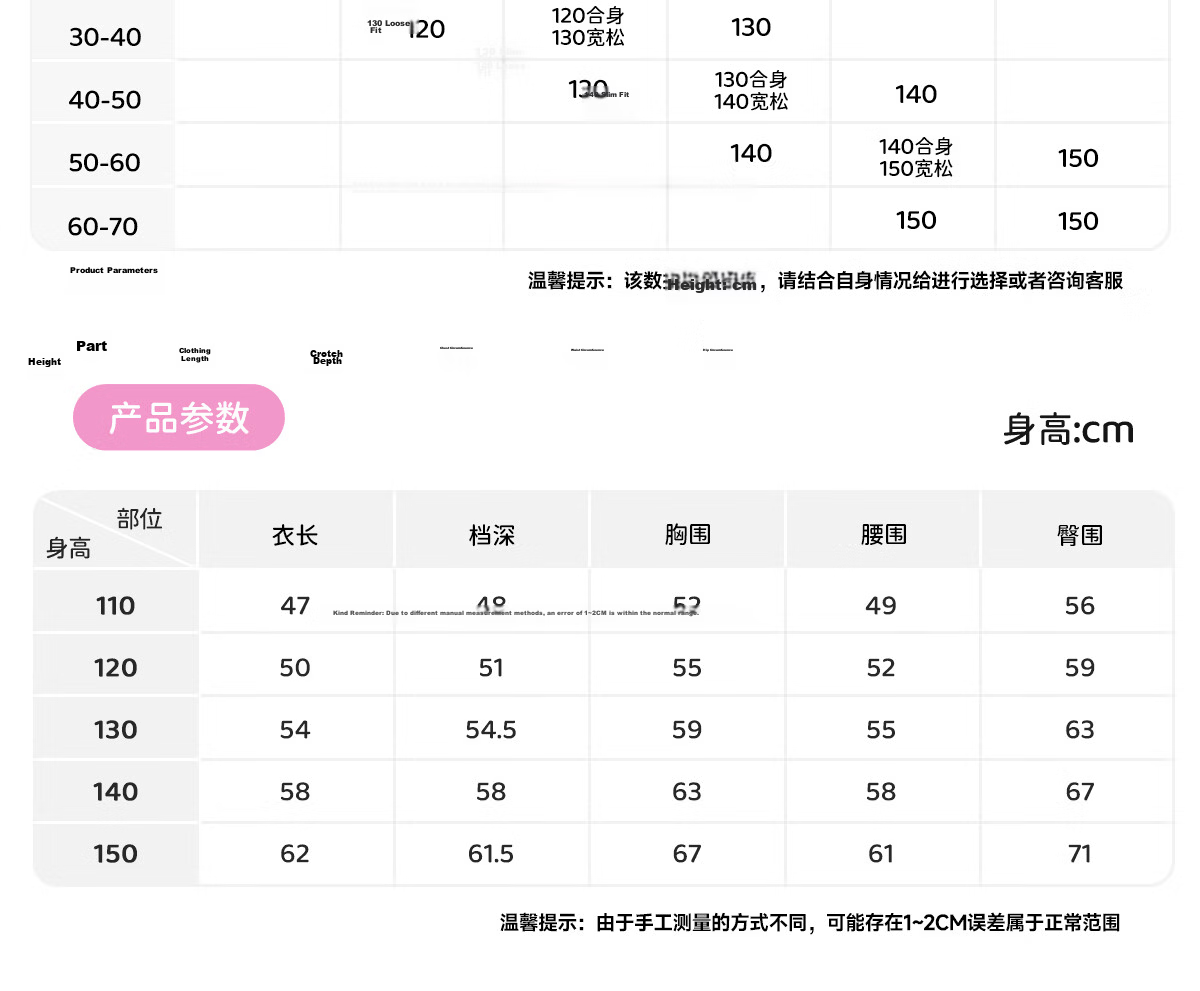Click 臀围 value 63 in row 130
Viewport: 1200px width, 991px height.
coord(1080,730)
